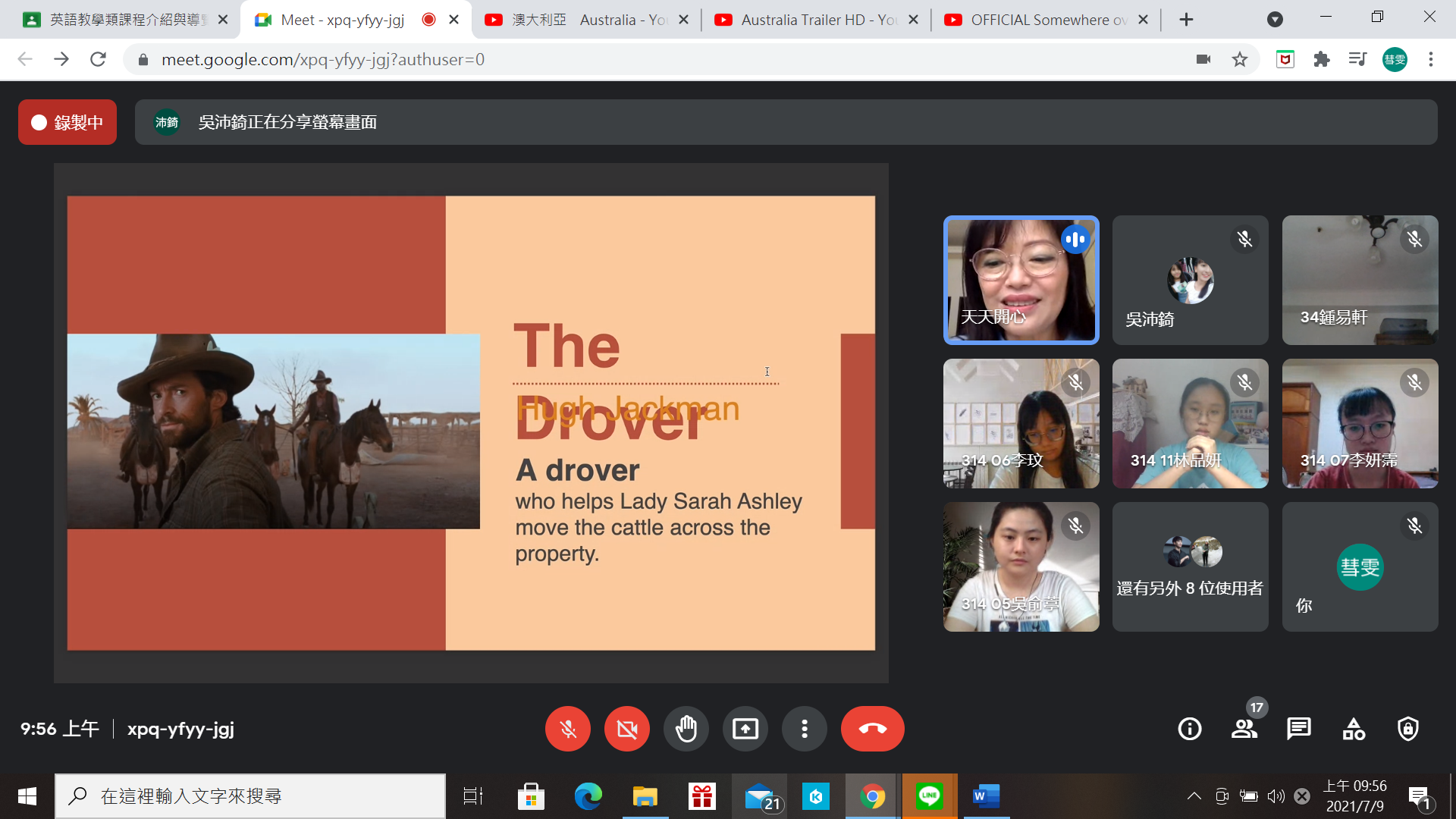The width and height of the screenshot is (1456, 819).
Task: Open the 8 other users tile
Action: click(1190, 566)
